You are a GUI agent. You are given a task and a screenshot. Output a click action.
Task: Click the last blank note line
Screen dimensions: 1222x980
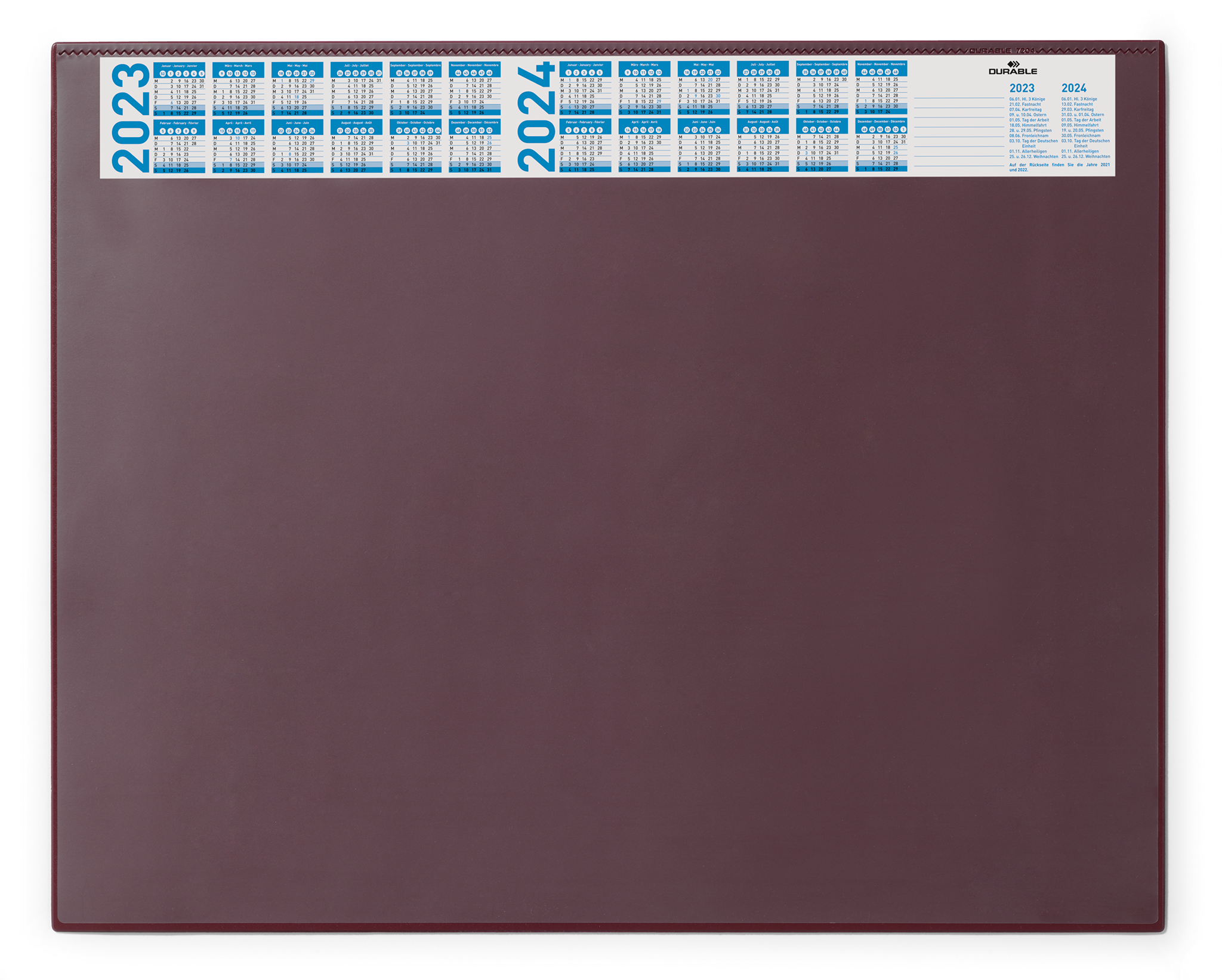[x=959, y=165]
